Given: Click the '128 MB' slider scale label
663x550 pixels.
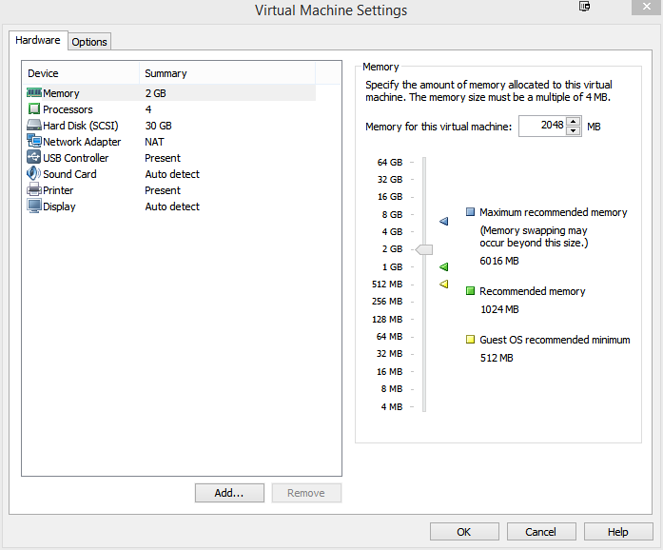Looking at the screenshot, I should click(387, 319).
